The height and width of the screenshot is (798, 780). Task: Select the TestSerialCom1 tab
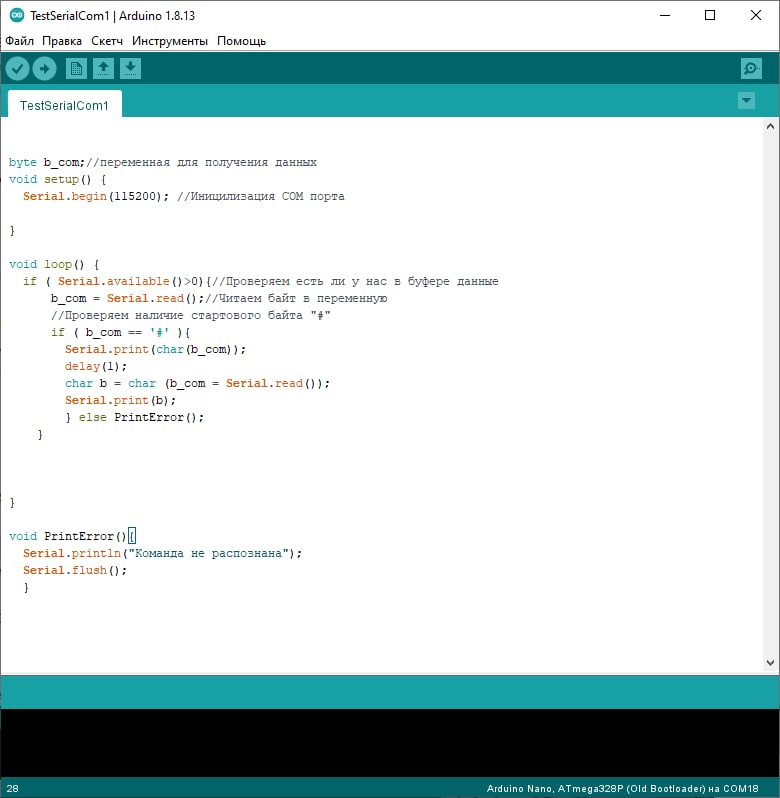coord(65,104)
